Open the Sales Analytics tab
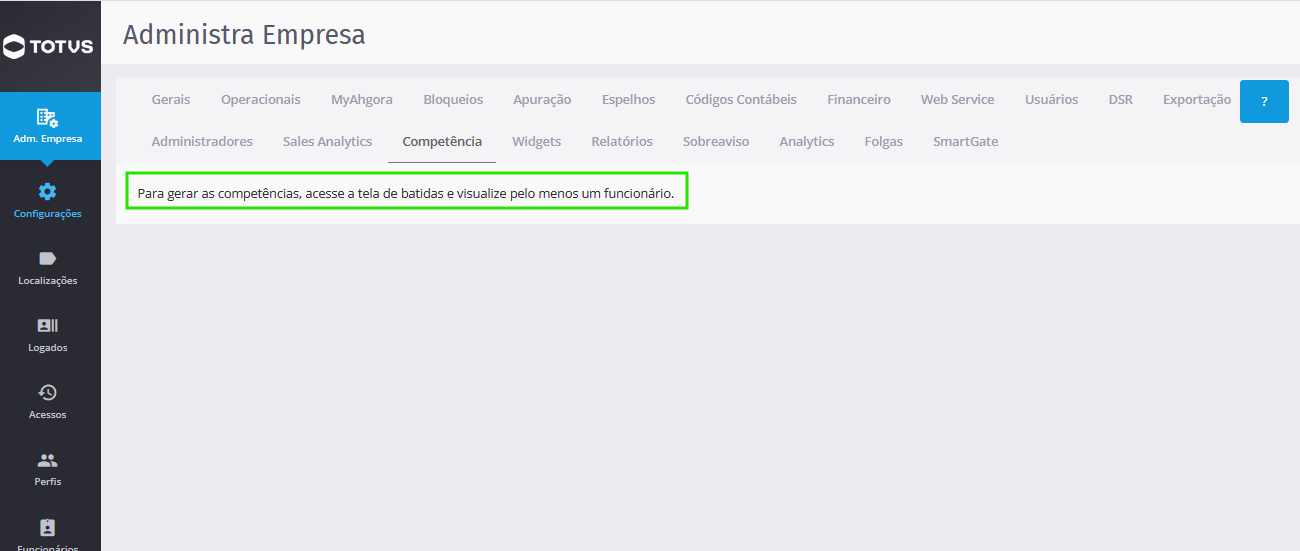 click(x=328, y=141)
